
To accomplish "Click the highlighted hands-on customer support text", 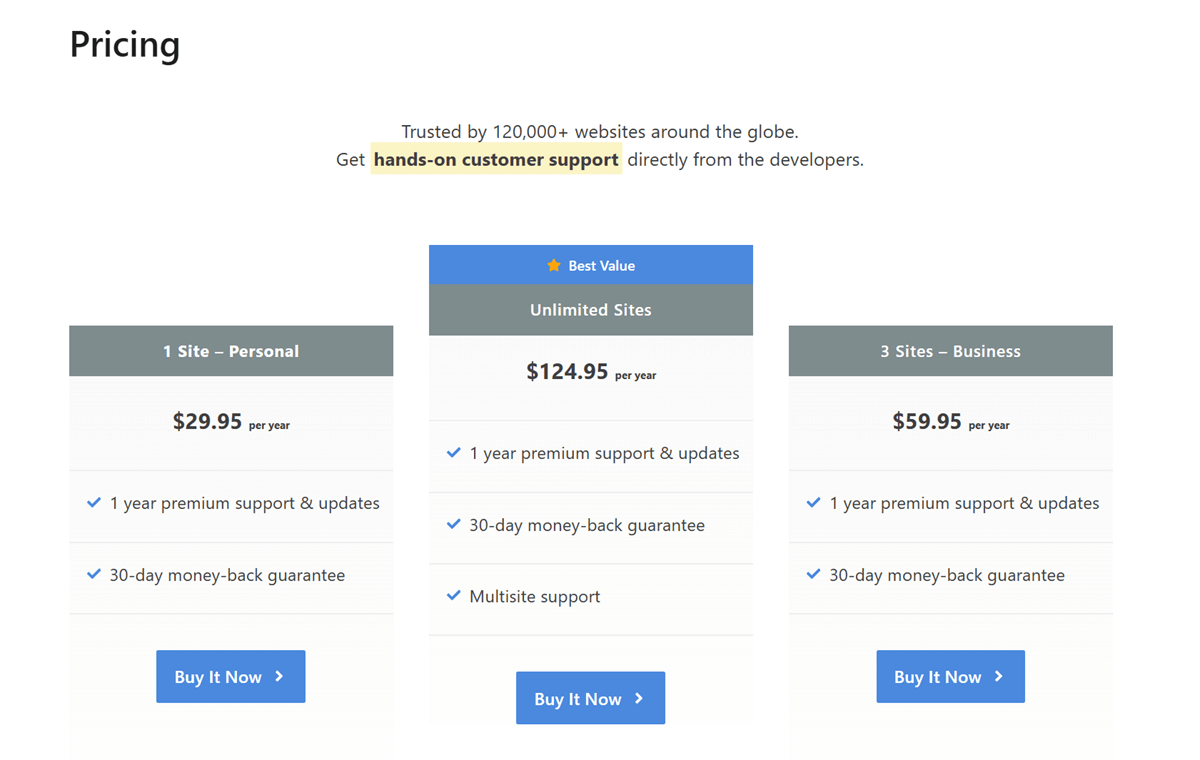I will (496, 159).
